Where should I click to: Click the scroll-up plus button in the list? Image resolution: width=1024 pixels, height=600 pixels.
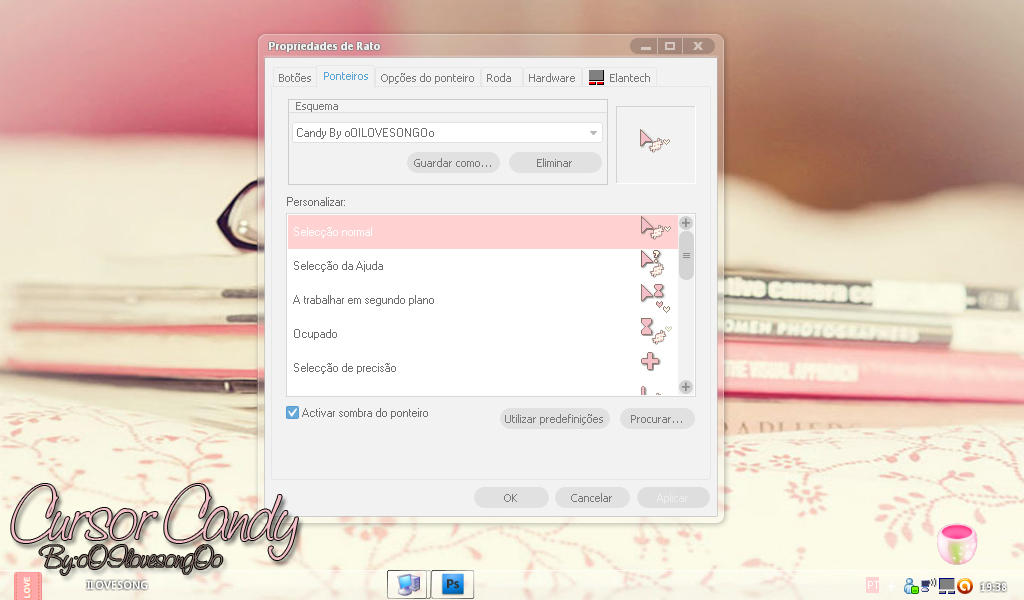[x=686, y=223]
